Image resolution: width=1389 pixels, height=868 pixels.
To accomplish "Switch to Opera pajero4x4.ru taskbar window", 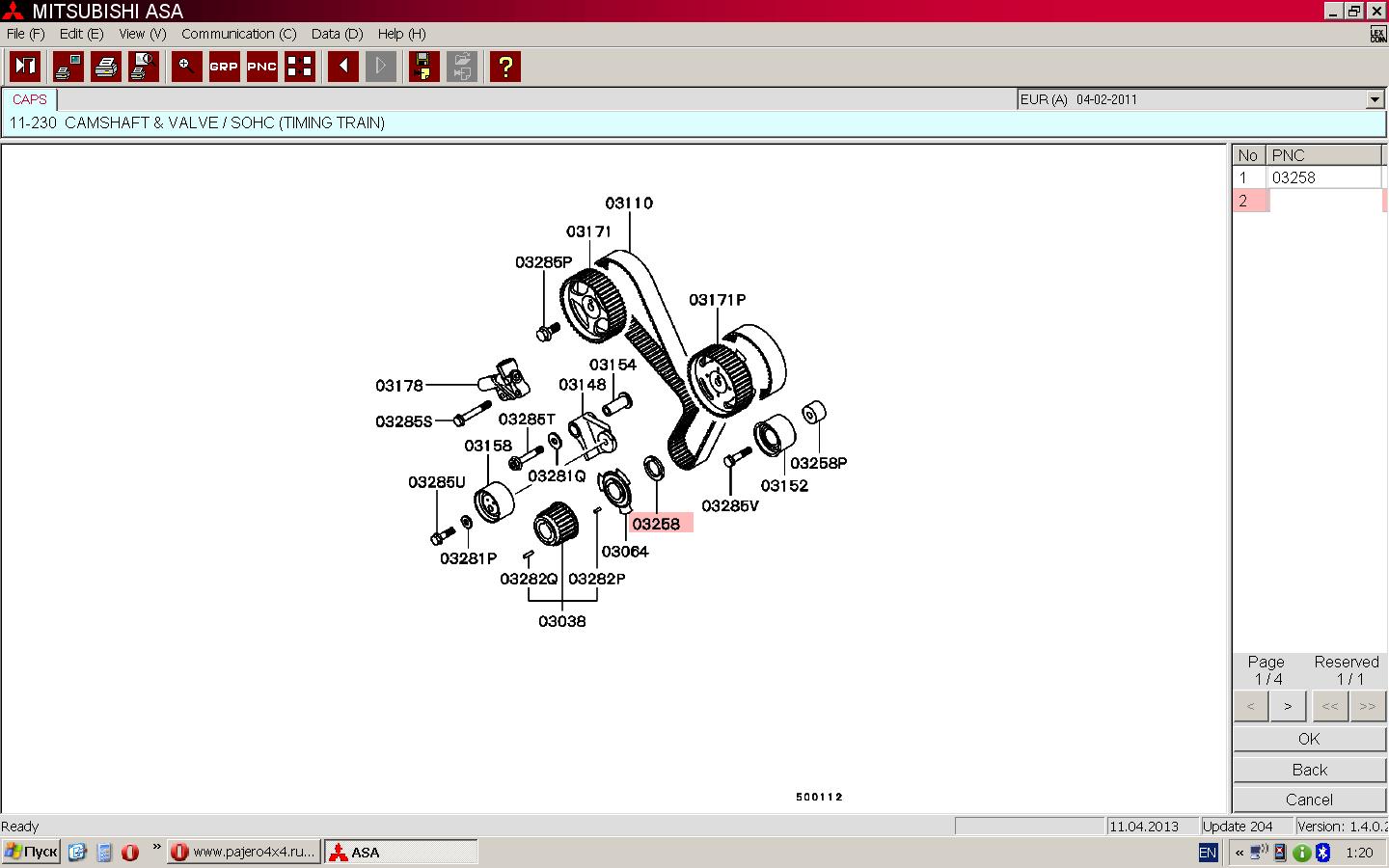I will point(244,852).
